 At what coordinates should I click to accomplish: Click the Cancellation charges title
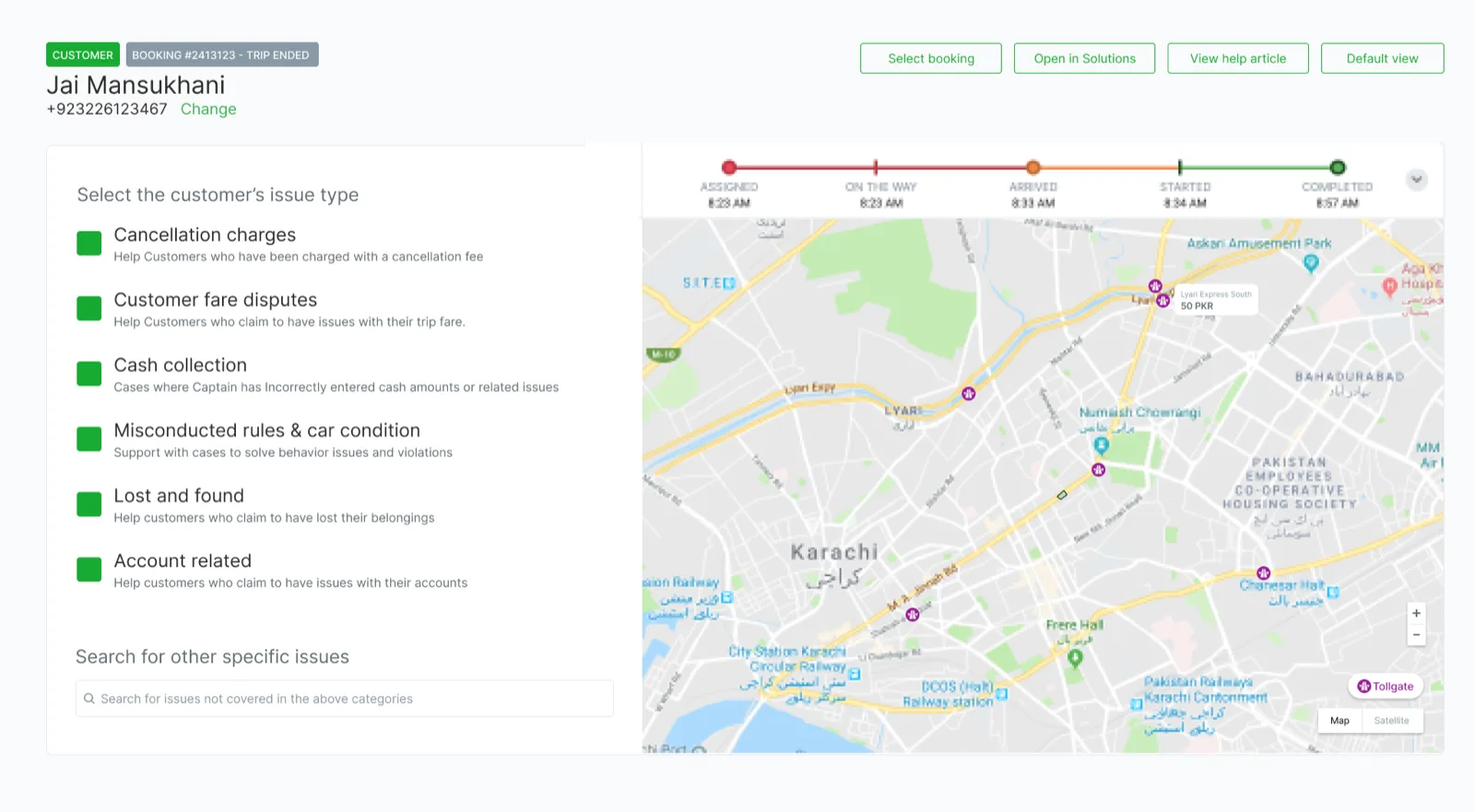pyautogui.click(x=205, y=235)
